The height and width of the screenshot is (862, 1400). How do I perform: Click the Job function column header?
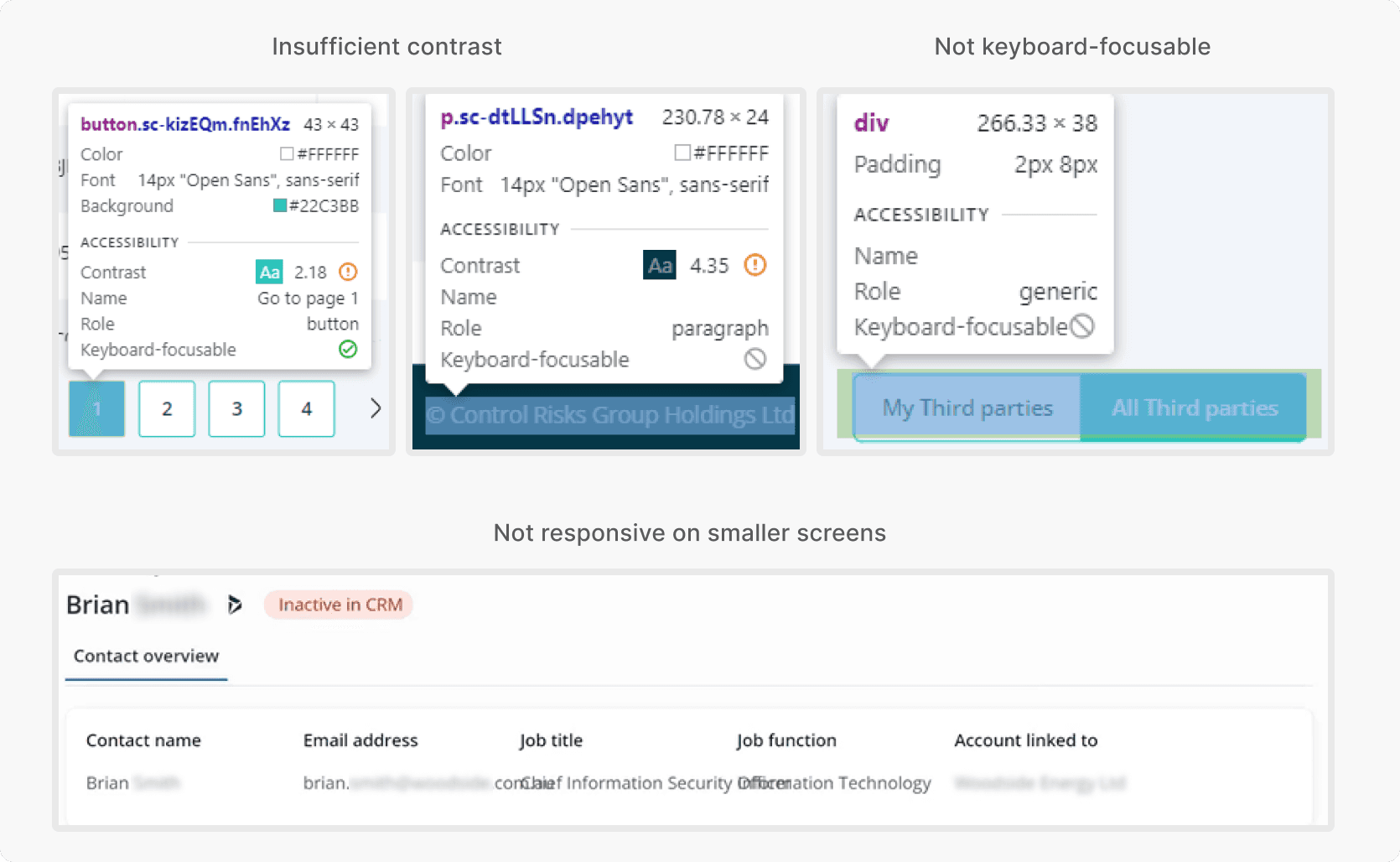[x=786, y=740]
